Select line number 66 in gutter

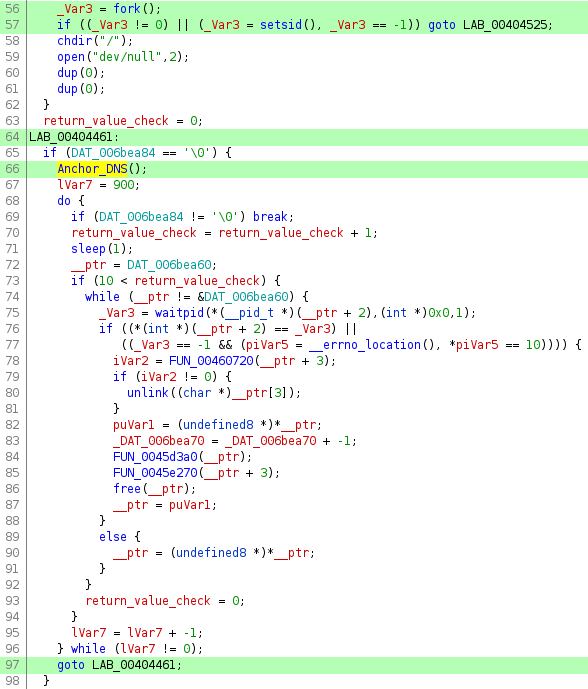pos(13,169)
